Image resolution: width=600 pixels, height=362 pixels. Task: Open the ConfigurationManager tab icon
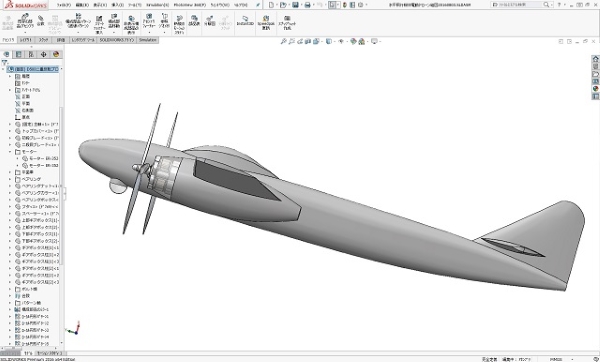click(x=31, y=54)
